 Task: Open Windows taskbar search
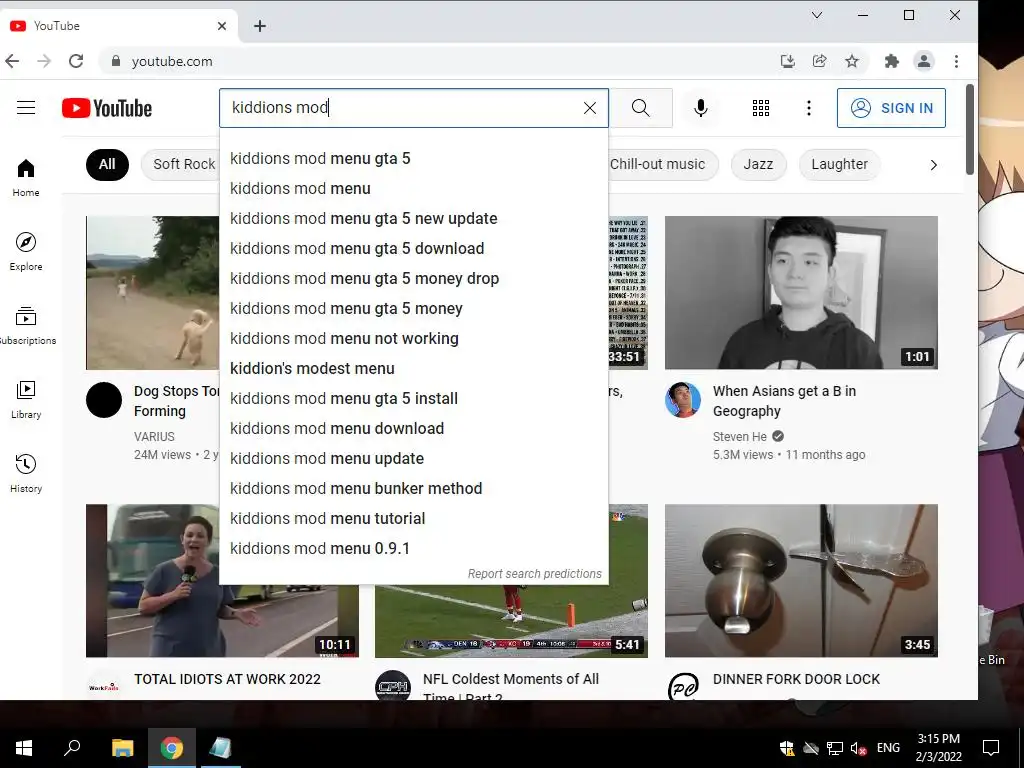pos(72,748)
